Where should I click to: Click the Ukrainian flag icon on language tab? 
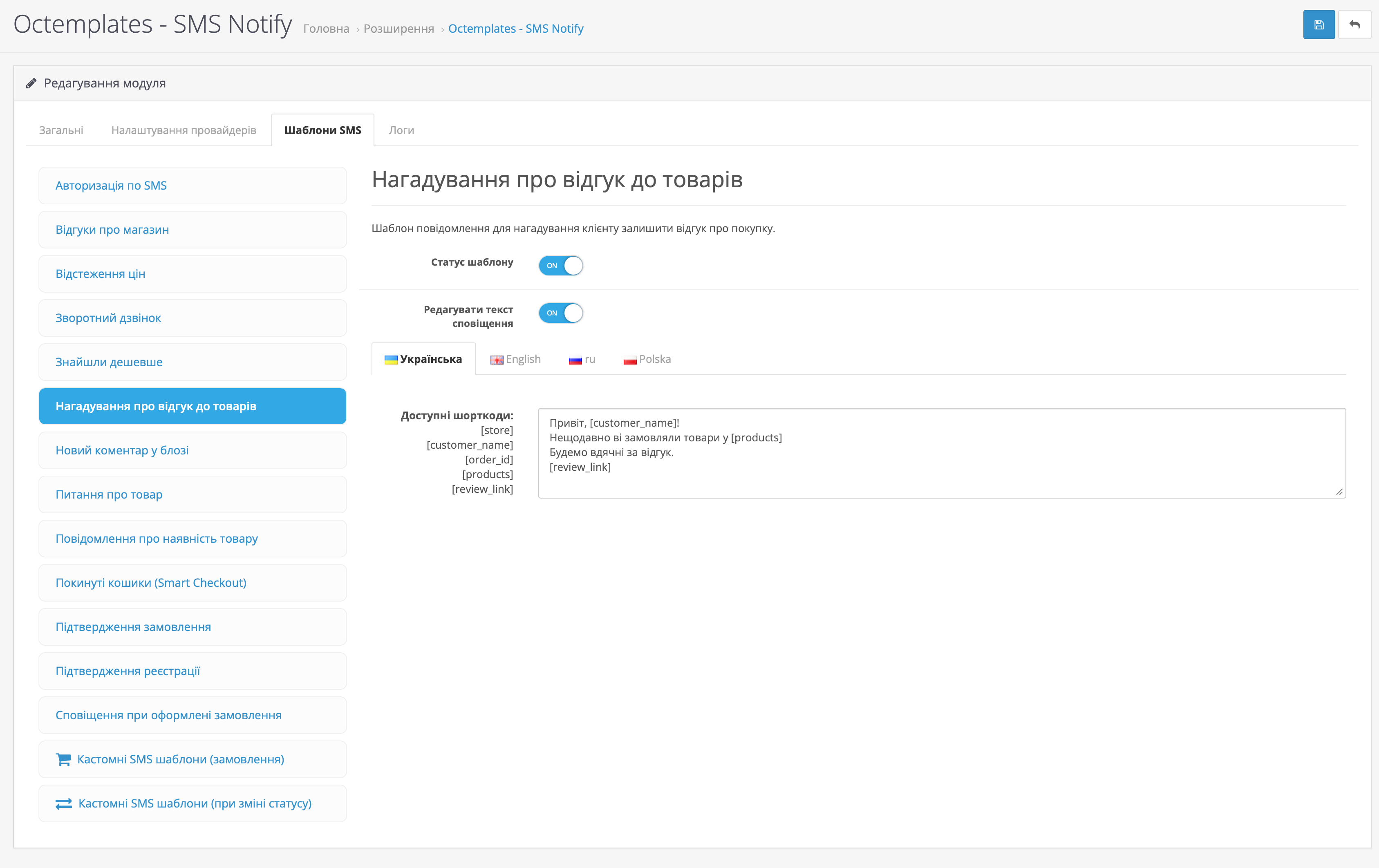click(391, 360)
